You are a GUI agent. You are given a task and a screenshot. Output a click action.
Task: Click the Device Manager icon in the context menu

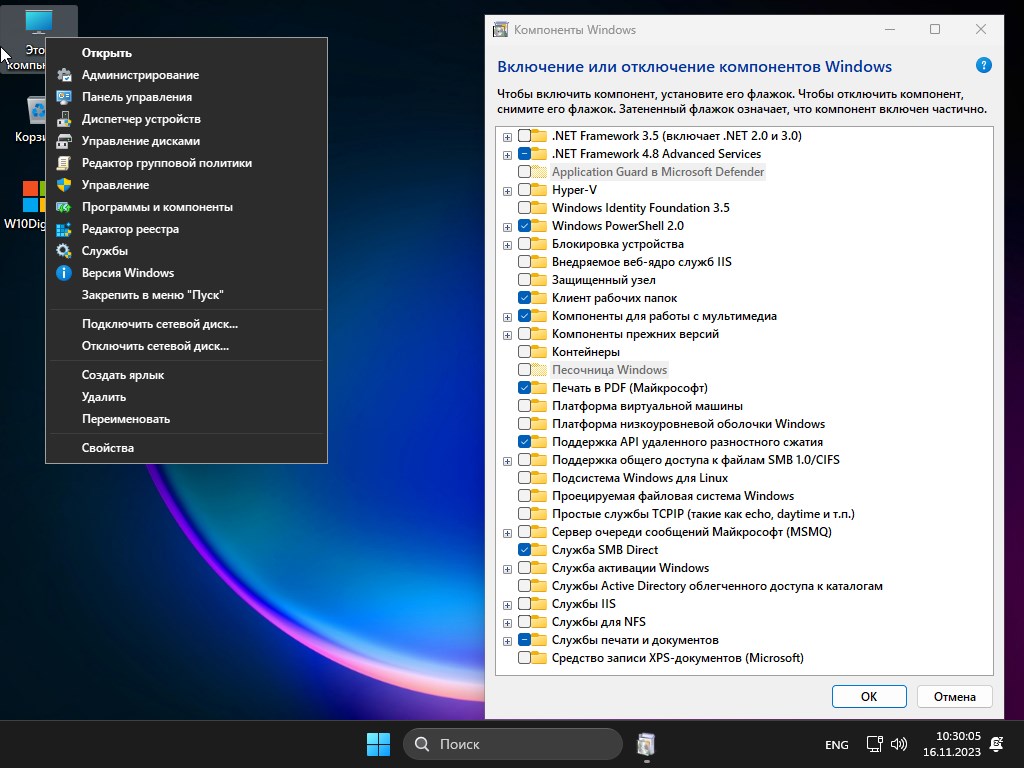pos(64,119)
